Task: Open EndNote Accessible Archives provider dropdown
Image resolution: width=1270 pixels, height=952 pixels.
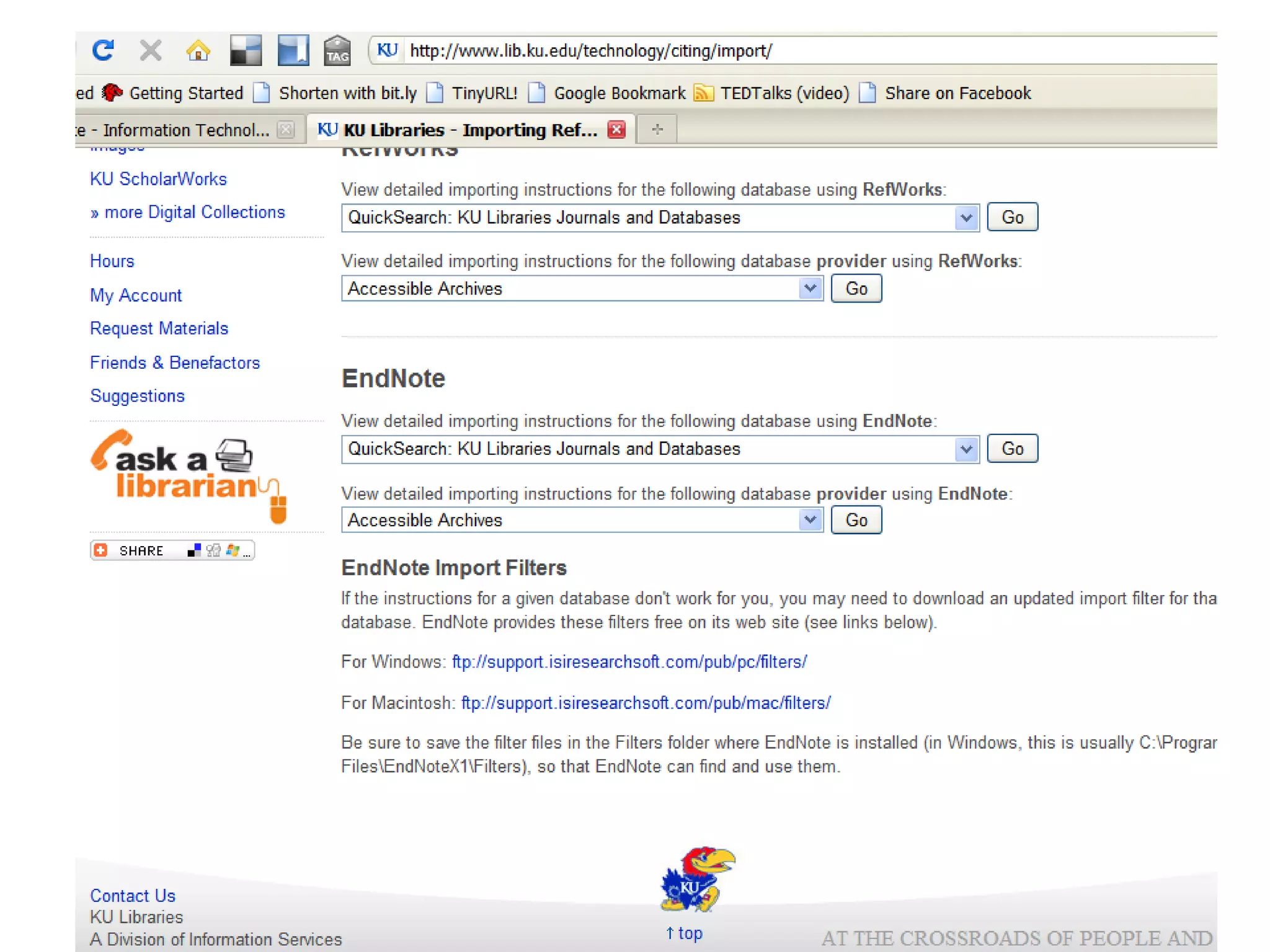Action: (x=809, y=520)
